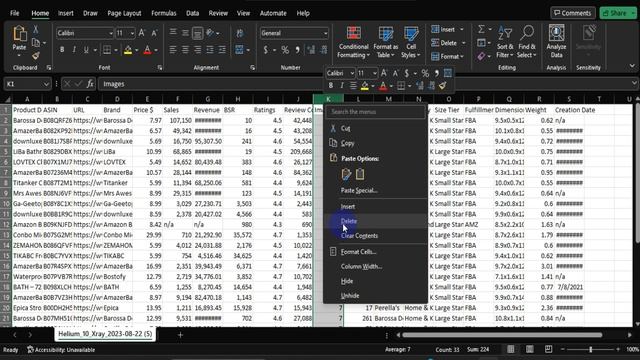640x360 pixels.
Task: Decrease font size in ribbon
Action: [x=154, y=33]
